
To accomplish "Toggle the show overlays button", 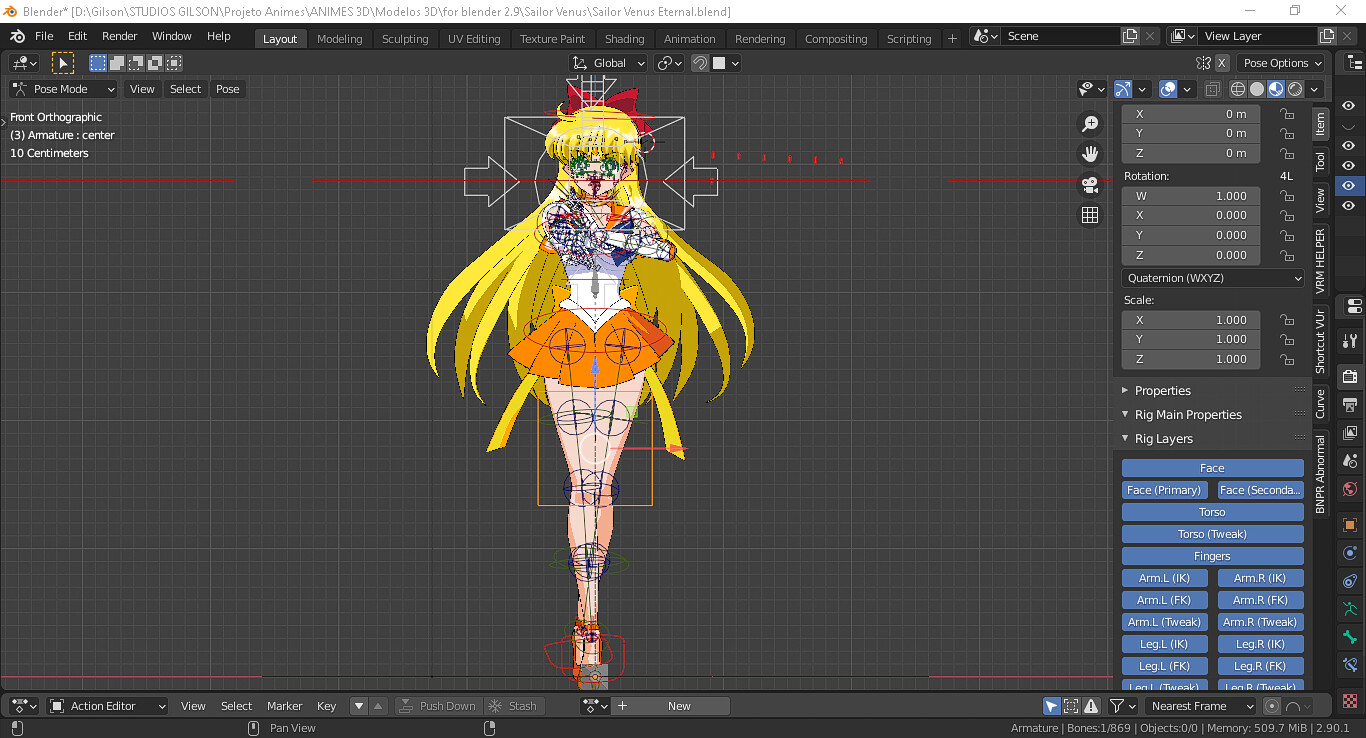I will coord(1168,89).
